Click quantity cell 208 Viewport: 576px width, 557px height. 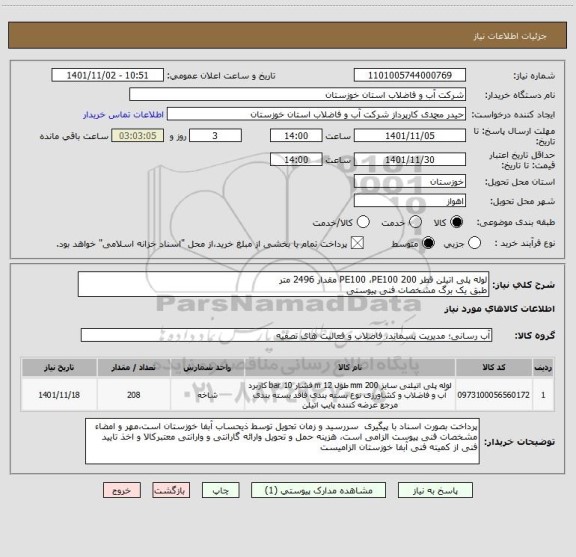pos(134,395)
